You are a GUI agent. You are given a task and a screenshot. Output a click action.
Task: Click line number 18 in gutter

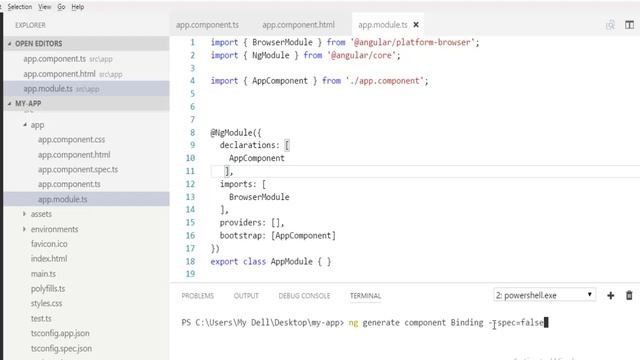click(x=190, y=261)
